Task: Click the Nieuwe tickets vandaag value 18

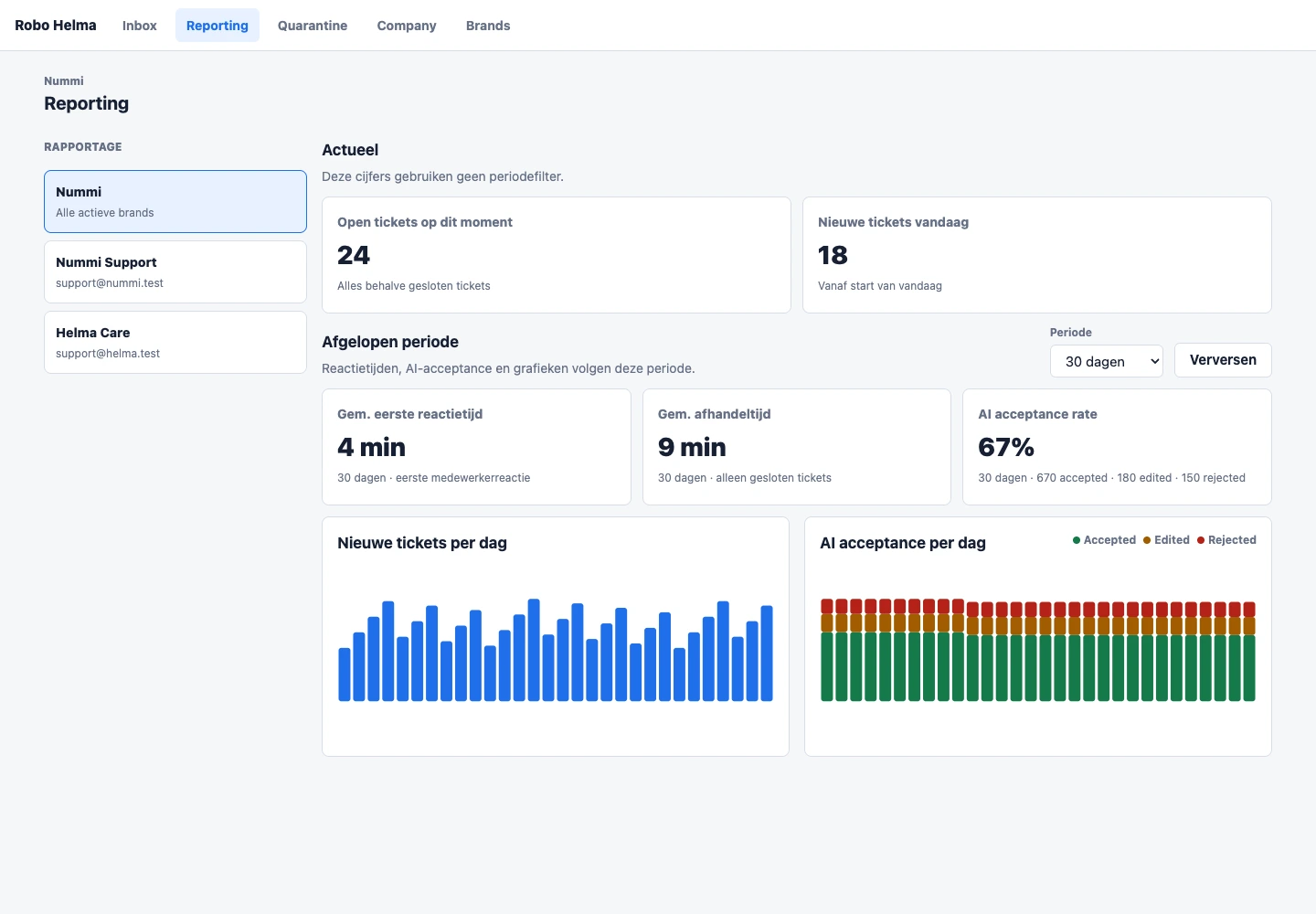Action: coord(833,255)
